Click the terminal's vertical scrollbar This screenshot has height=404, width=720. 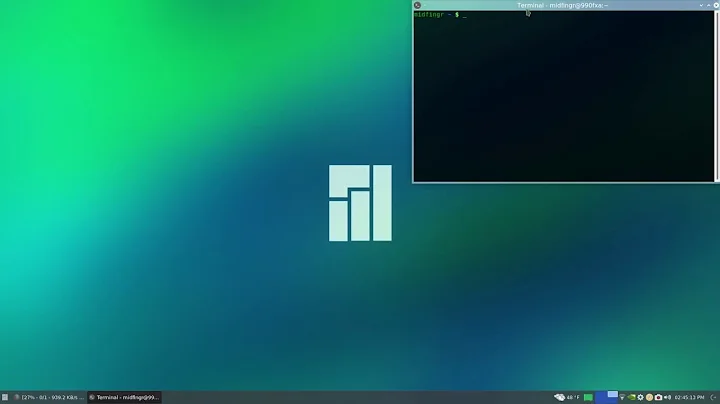pyautogui.click(x=716, y=96)
